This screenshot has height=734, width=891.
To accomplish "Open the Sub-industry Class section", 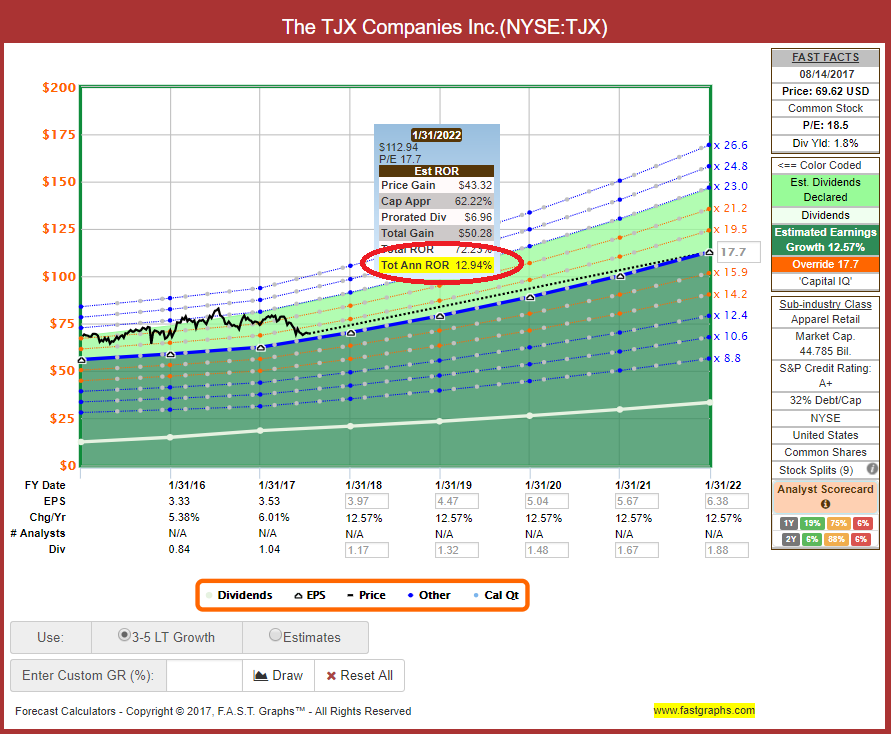I will coord(825,304).
